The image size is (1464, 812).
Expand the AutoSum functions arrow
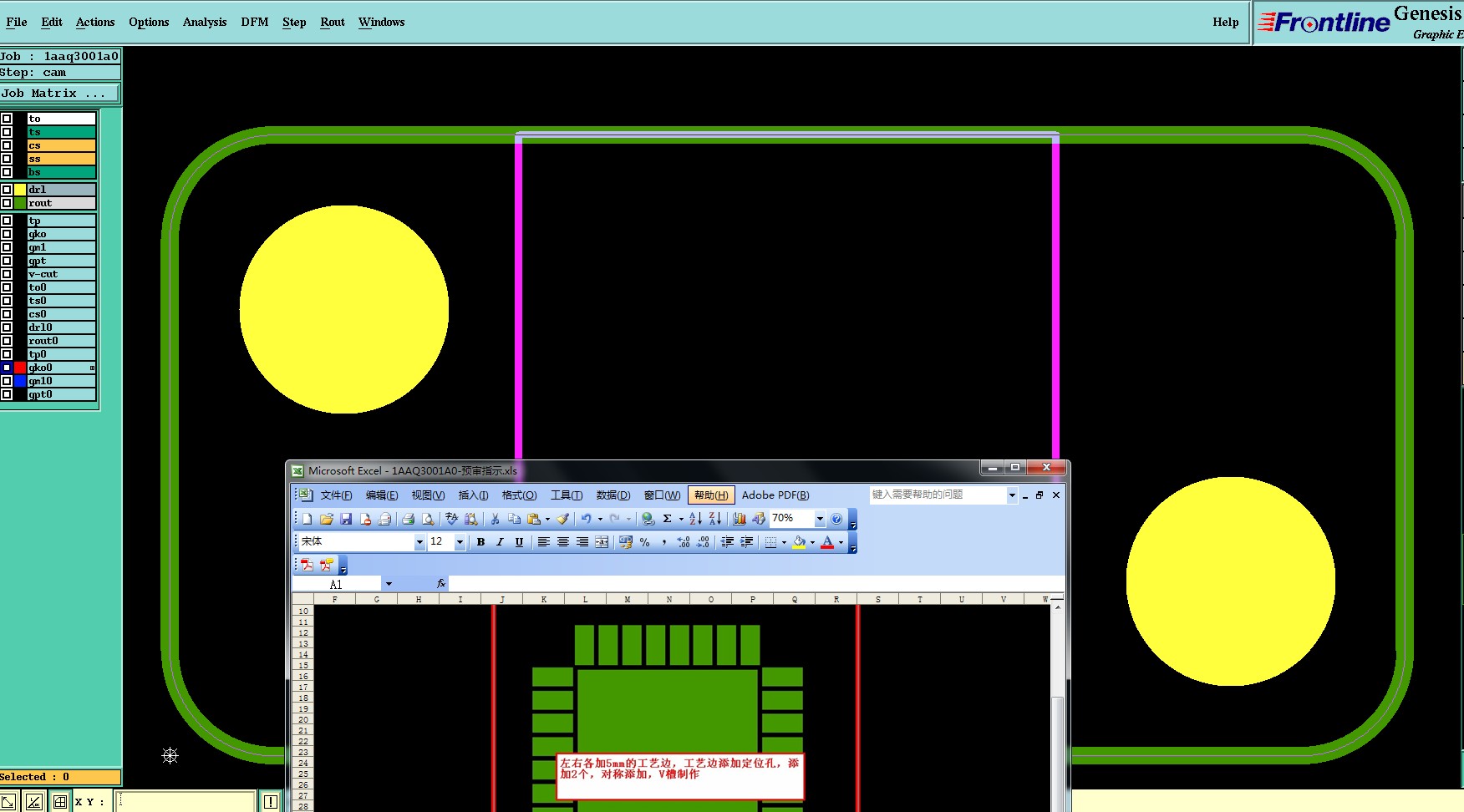pyautogui.click(x=681, y=519)
